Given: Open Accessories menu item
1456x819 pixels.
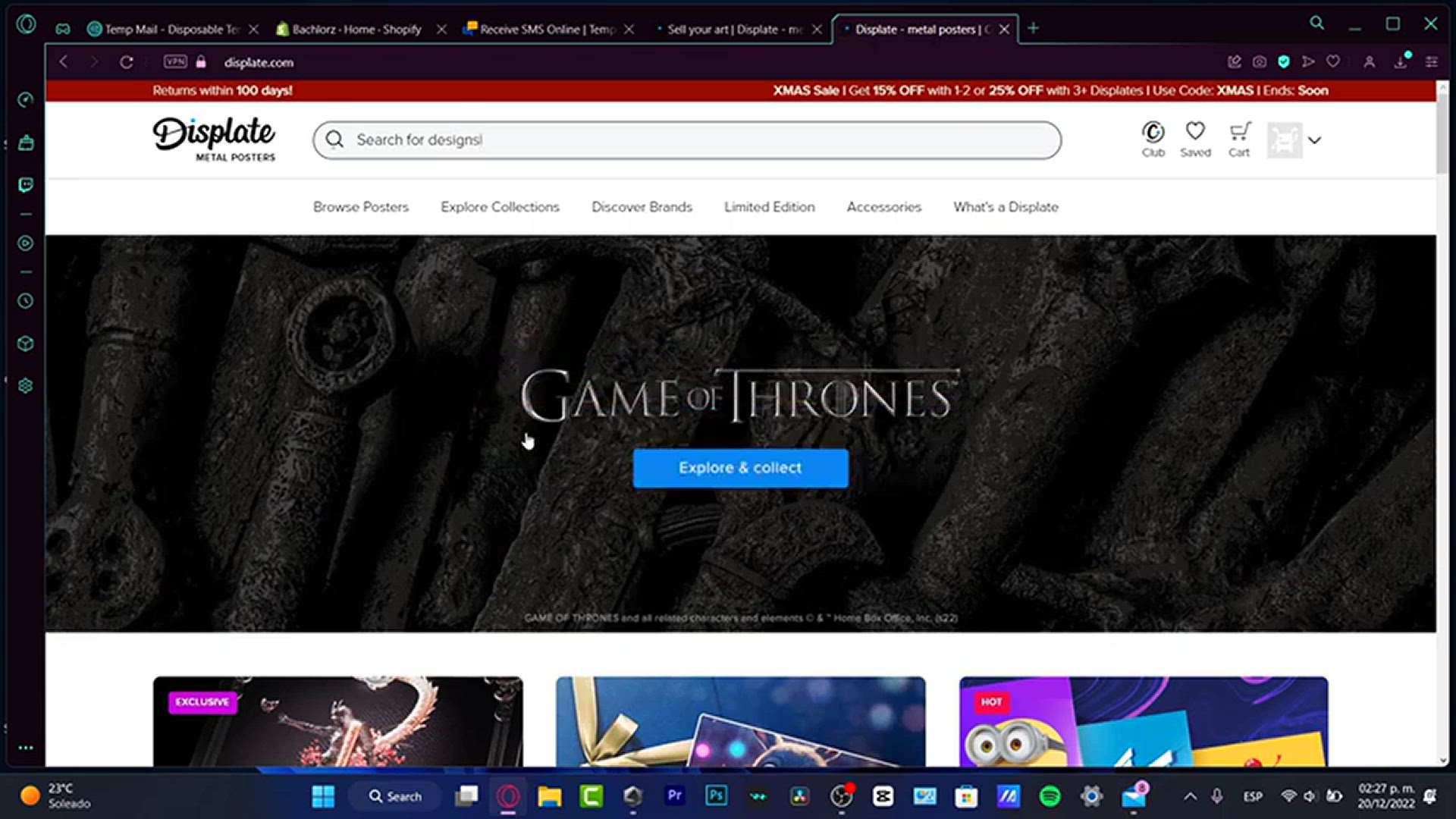Looking at the screenshot, I should pos(884,207).
